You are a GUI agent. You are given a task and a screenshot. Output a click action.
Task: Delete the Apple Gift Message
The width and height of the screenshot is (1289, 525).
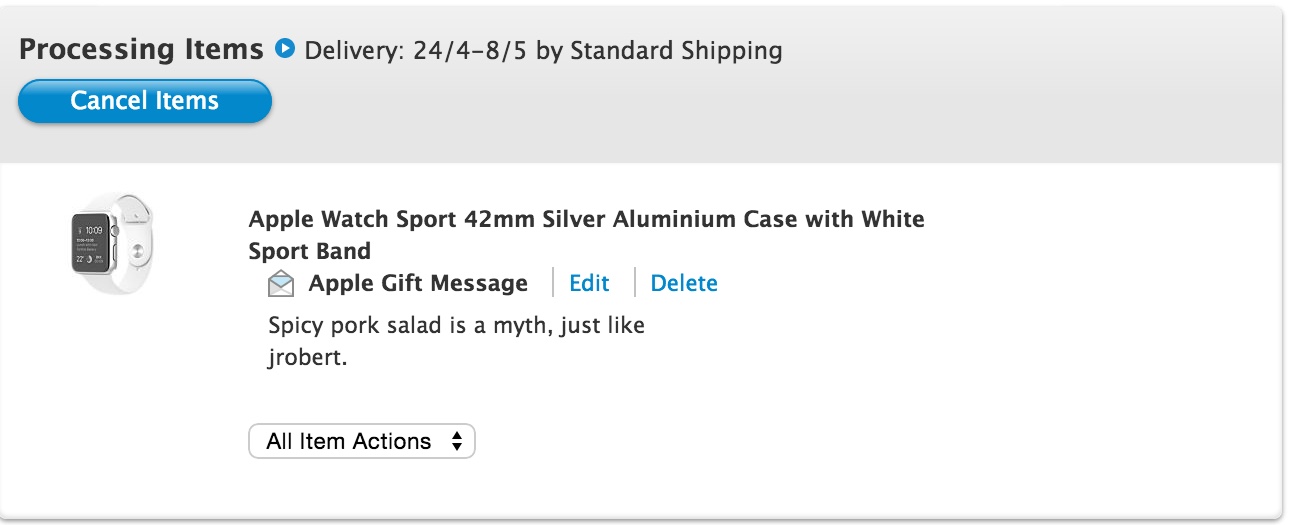684,283
